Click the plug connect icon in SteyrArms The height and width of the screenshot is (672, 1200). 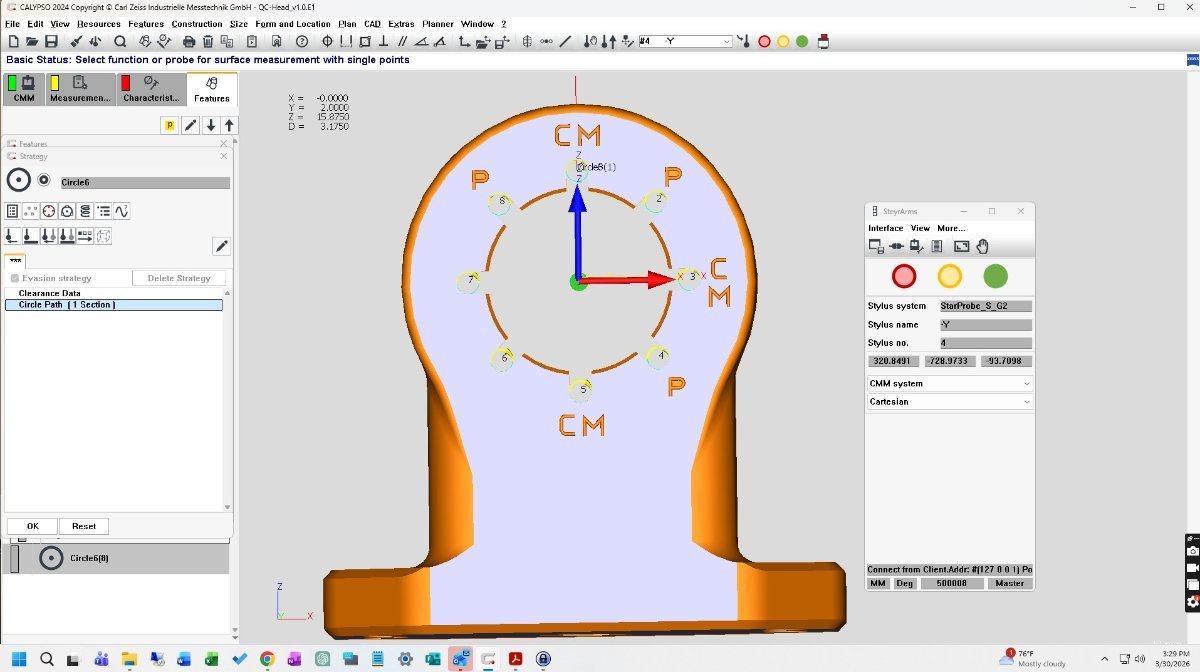(x=895, y=246)
